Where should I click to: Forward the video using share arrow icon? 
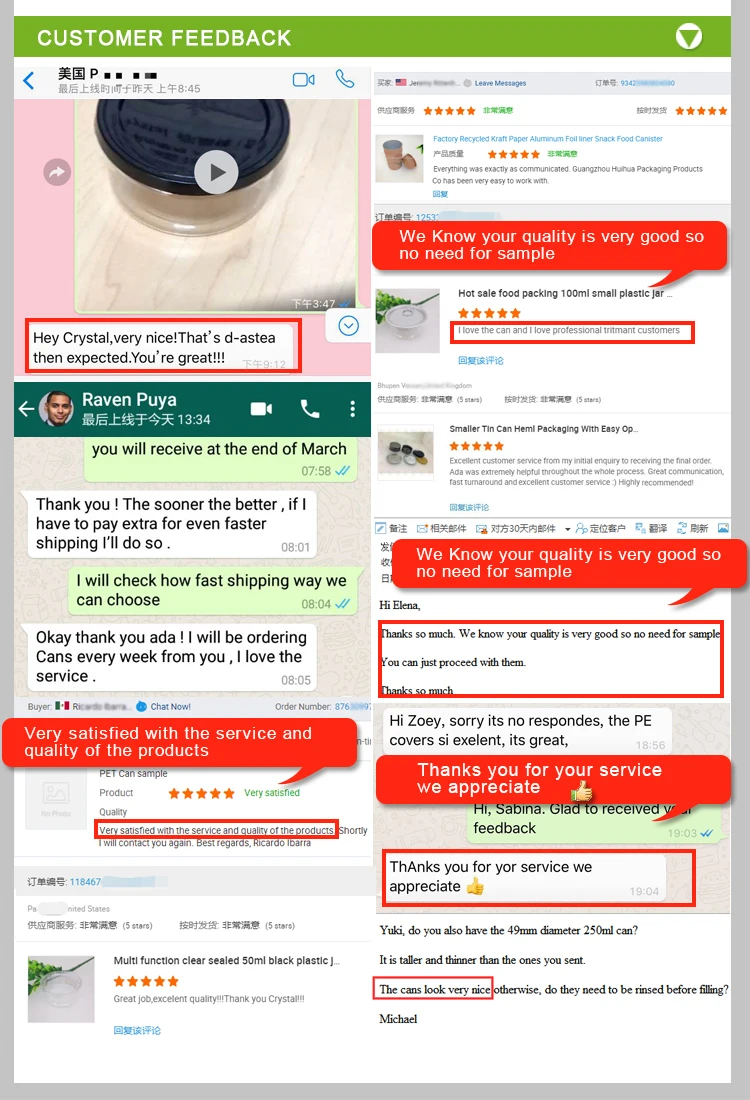(x=58, y=172)
